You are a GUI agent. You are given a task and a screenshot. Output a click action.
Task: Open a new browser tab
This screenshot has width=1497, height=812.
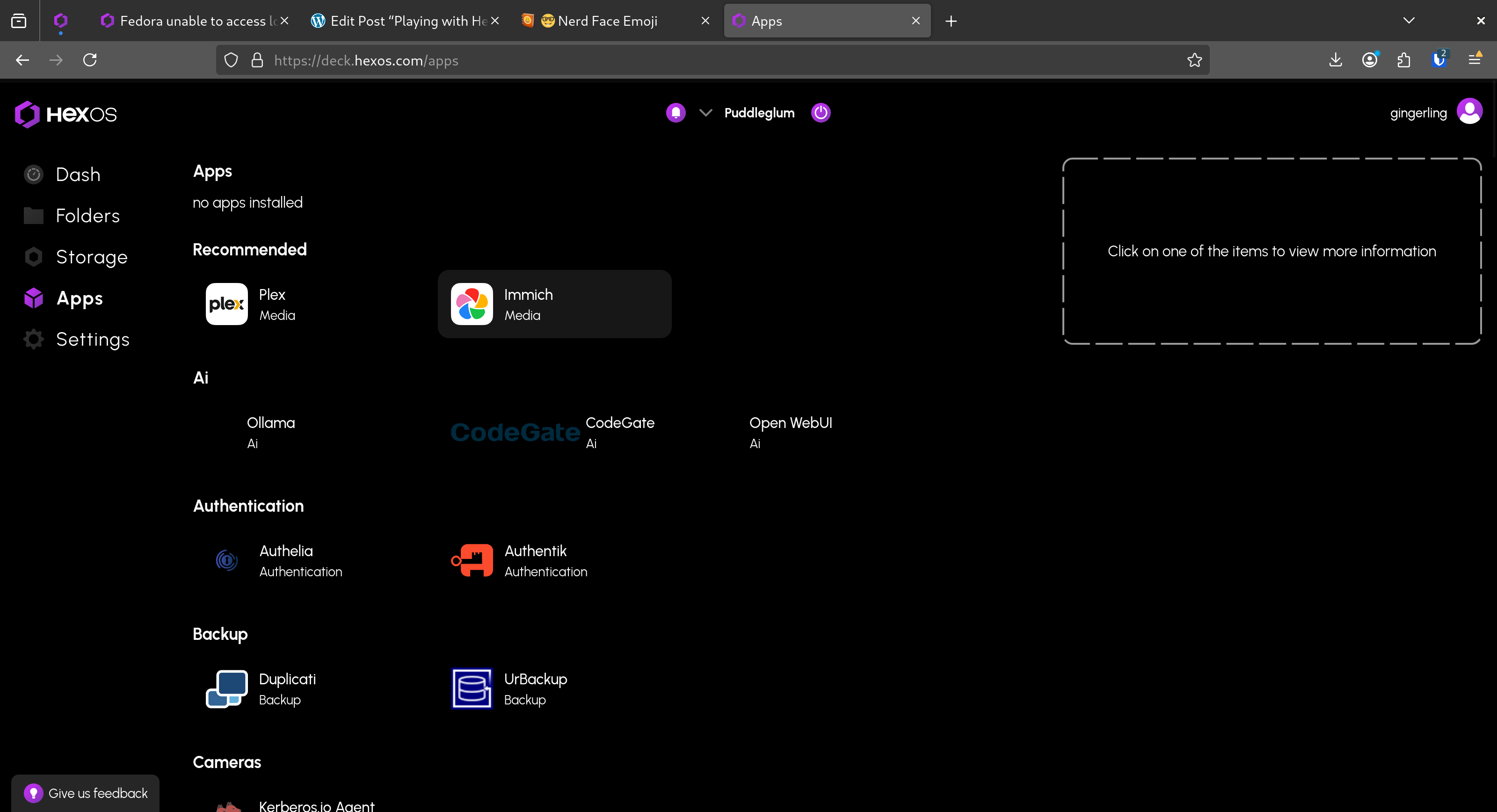[951, 21]
